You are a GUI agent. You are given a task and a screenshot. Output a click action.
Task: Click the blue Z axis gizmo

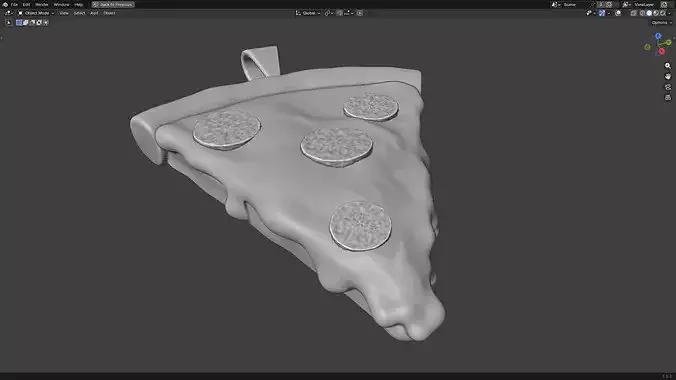(x=658, y=36)
